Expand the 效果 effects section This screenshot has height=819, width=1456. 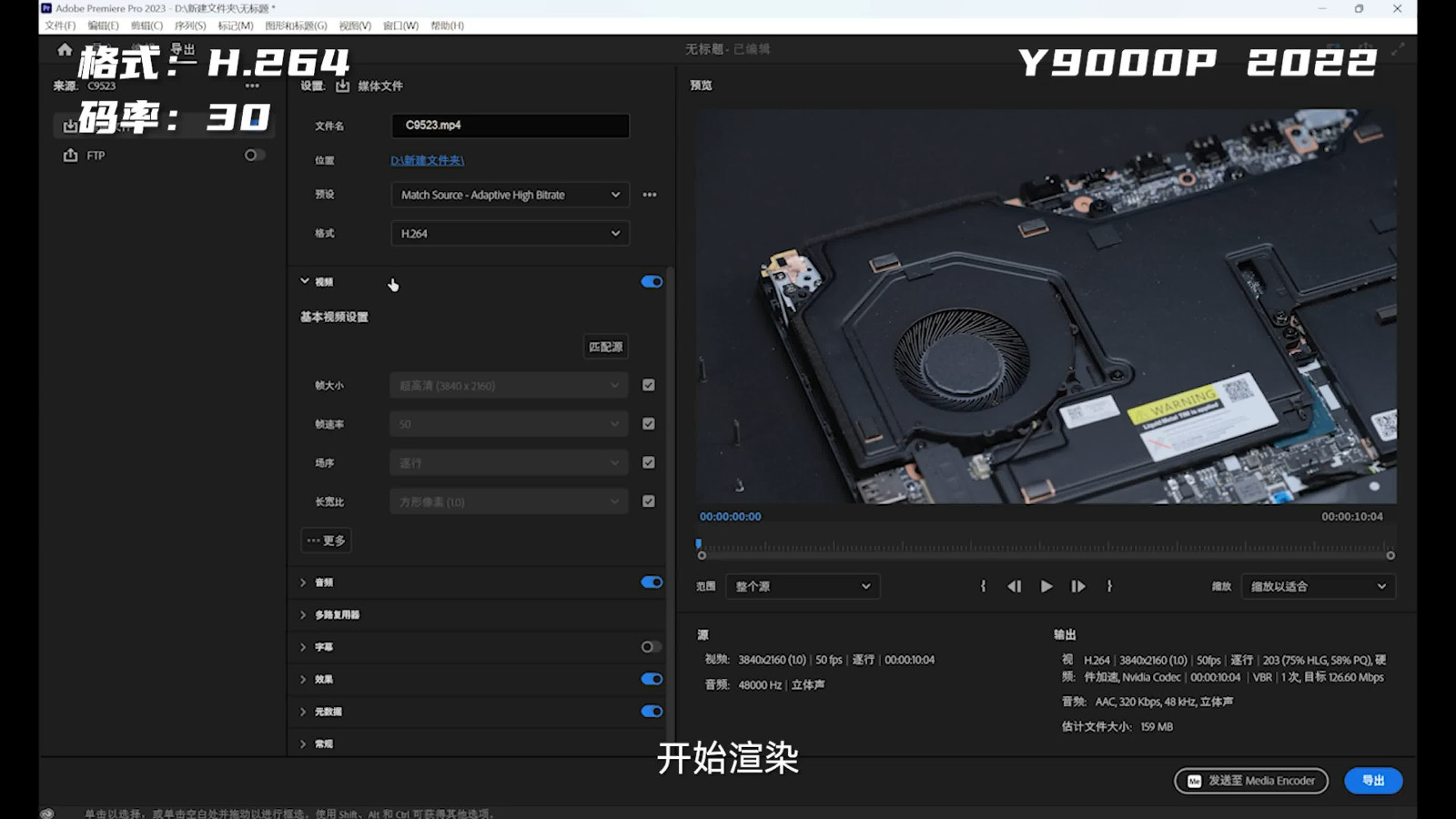[303, 680]
